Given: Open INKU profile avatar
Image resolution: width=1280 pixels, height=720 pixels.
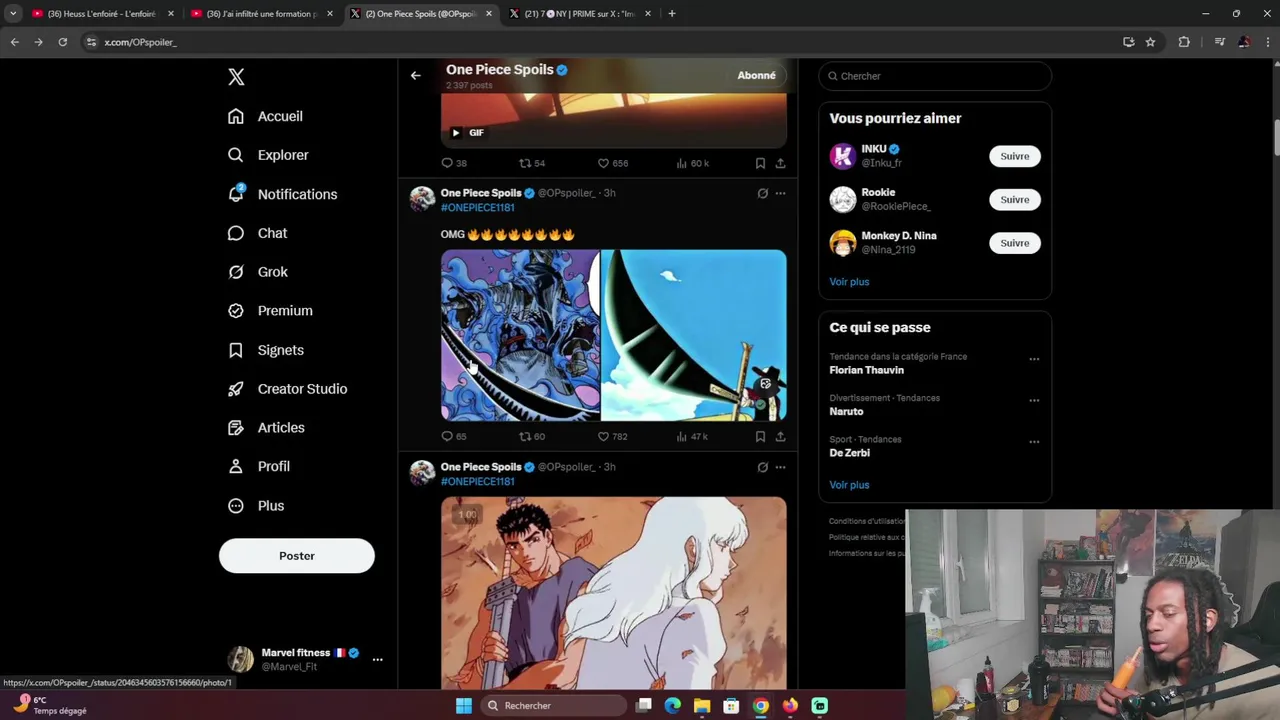Looking at the screenshot, I should [843, 156].
